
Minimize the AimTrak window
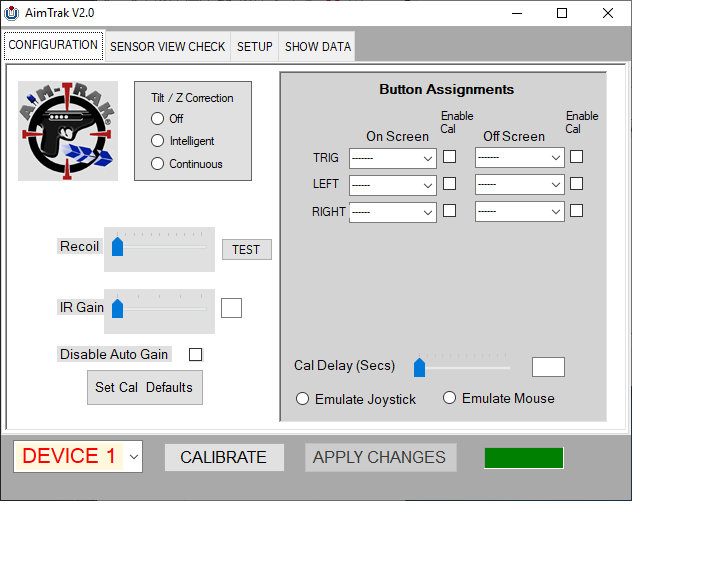(517, 13)
